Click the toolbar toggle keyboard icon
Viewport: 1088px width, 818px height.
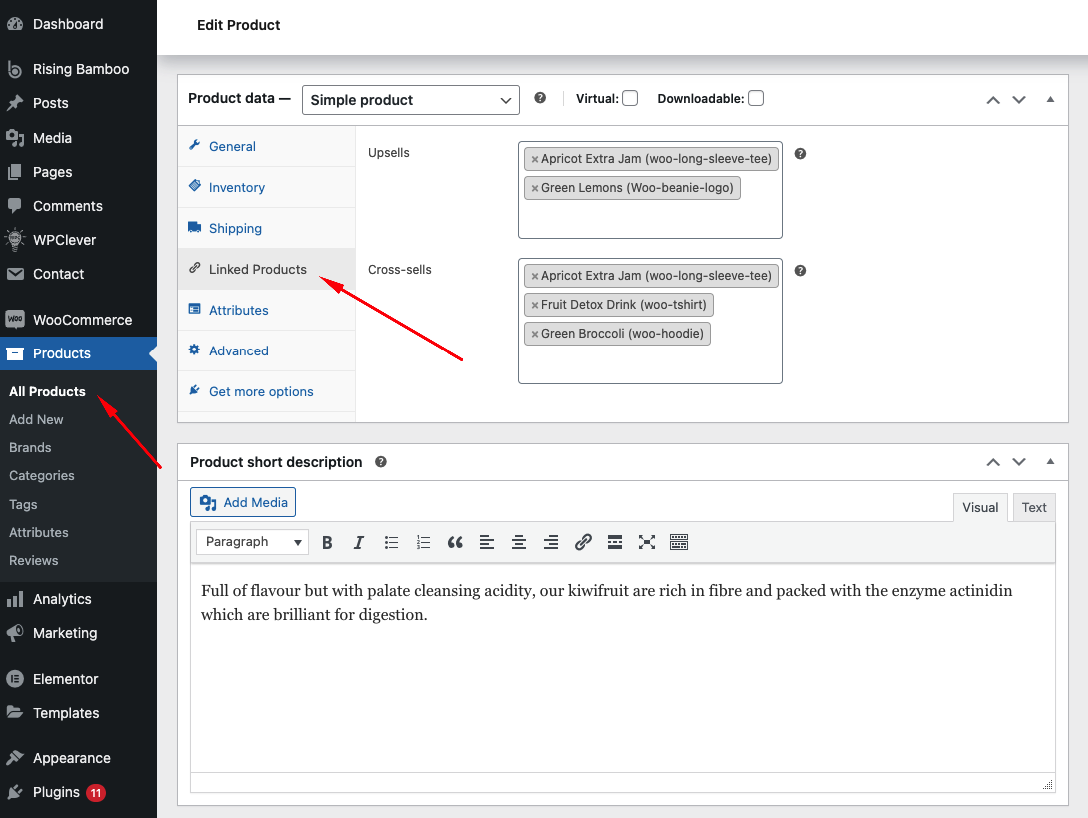[x=679, y=542]
